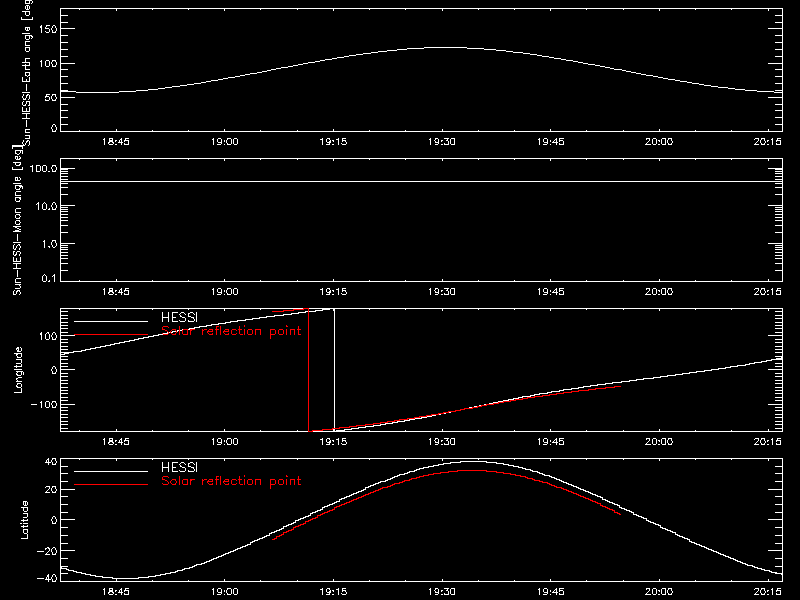800x600 pixels.
Task: Click 100.0 tick on Moon angle axis
Action: (x=43, y=169)
